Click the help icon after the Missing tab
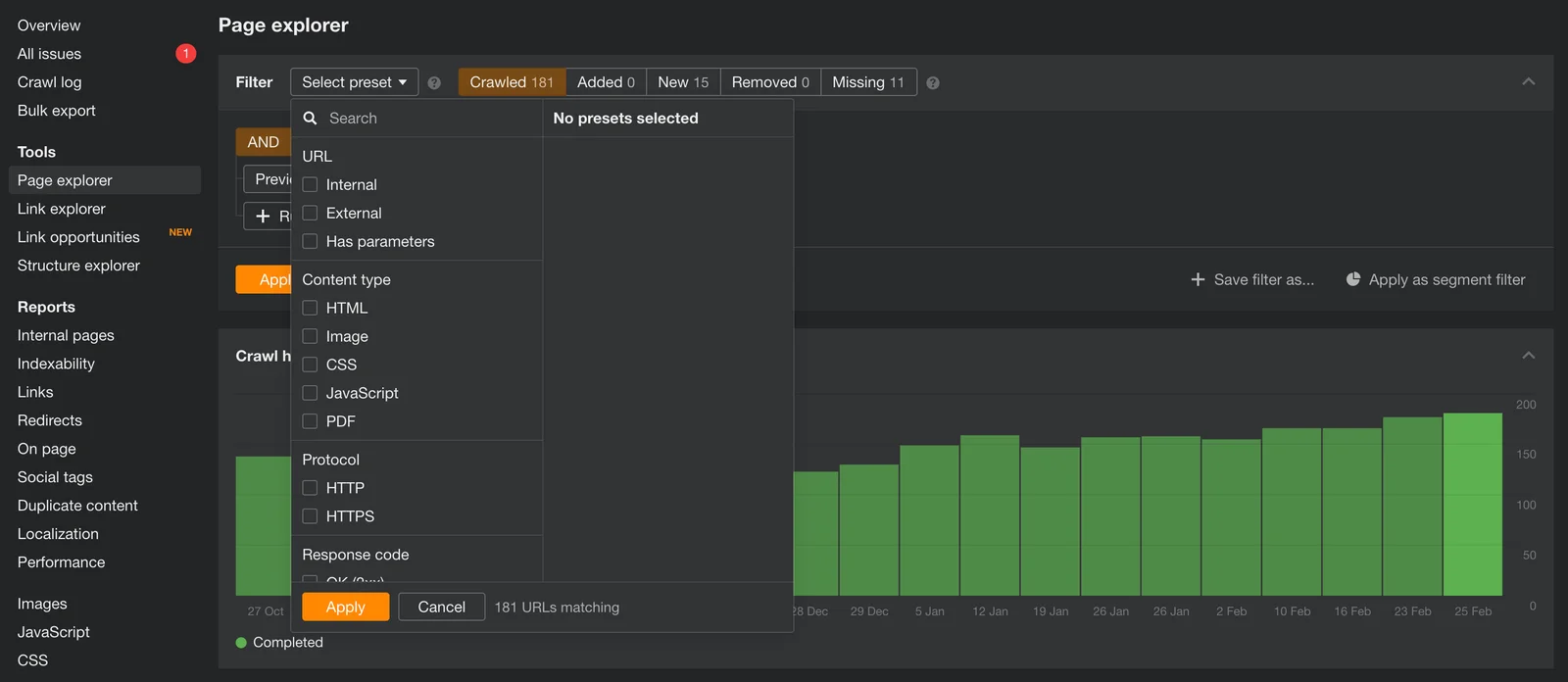 pos(933,83)
